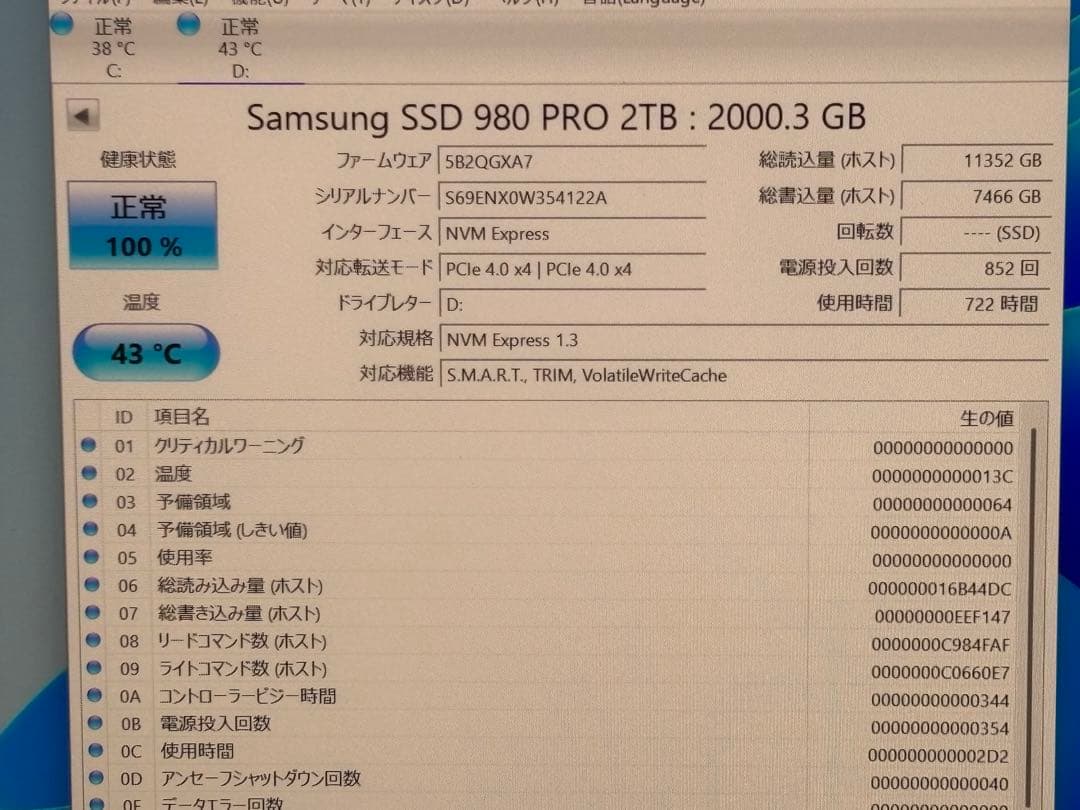This screenshot has width=1080, height=810.
Task: Click the 項目名 column header
Action: (x=181, y=417)
